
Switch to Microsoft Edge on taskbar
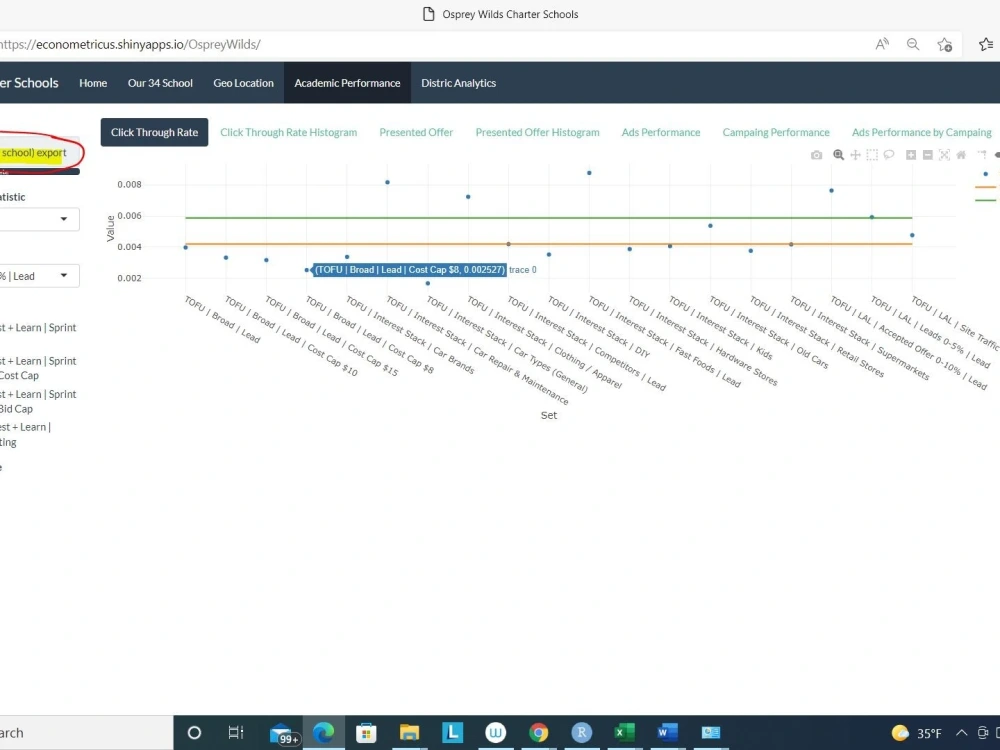click(323, 733)
